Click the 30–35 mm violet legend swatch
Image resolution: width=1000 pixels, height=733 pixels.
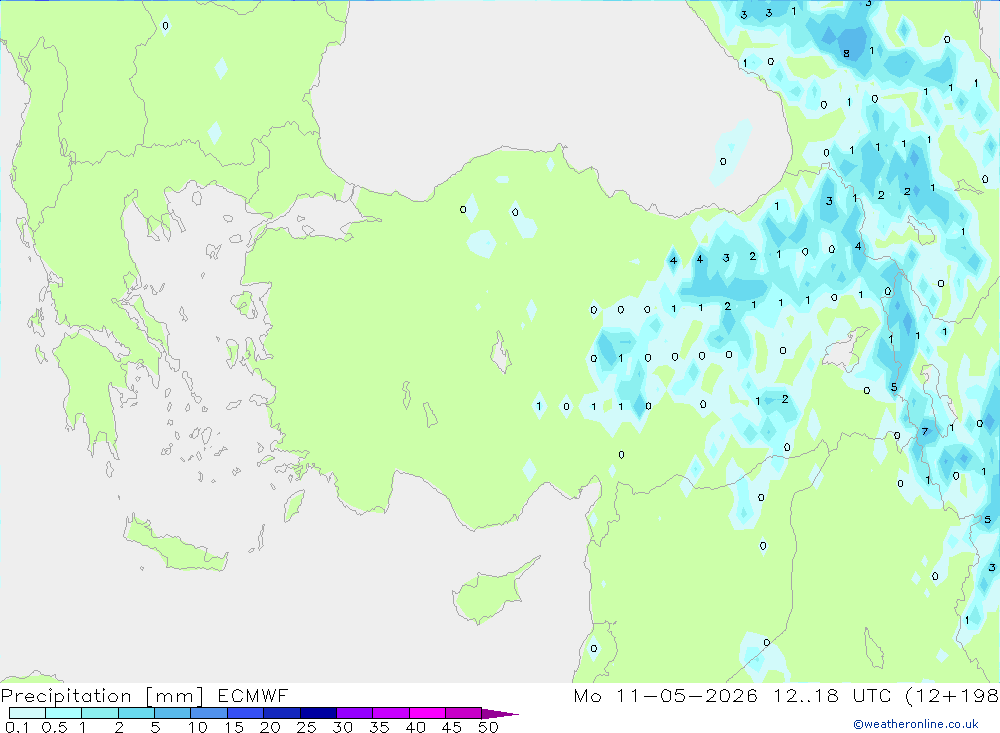point(355,713)
